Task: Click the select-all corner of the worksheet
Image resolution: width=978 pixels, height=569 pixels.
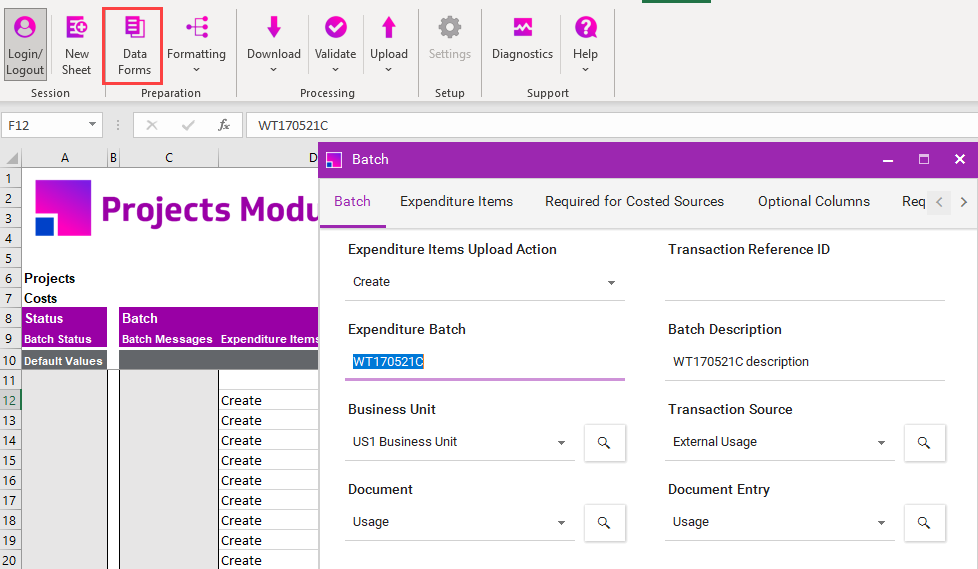Action: coord(12,158)
